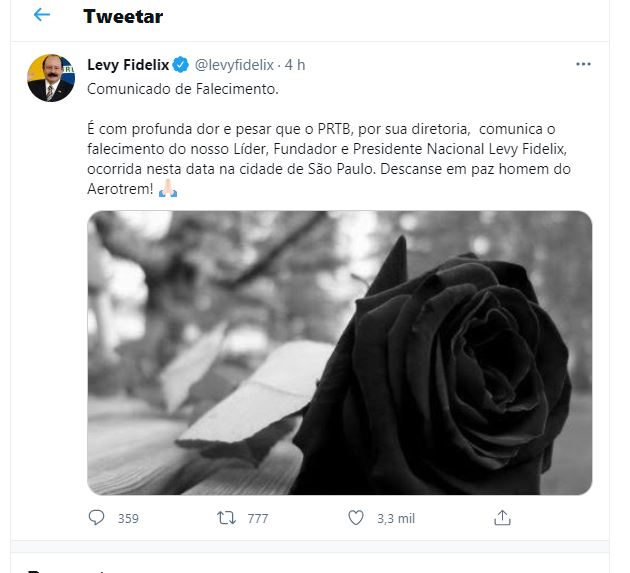Open the @levyfidelix handle link
The height and width of the screenshot is (573, 630).
(234, 65)
